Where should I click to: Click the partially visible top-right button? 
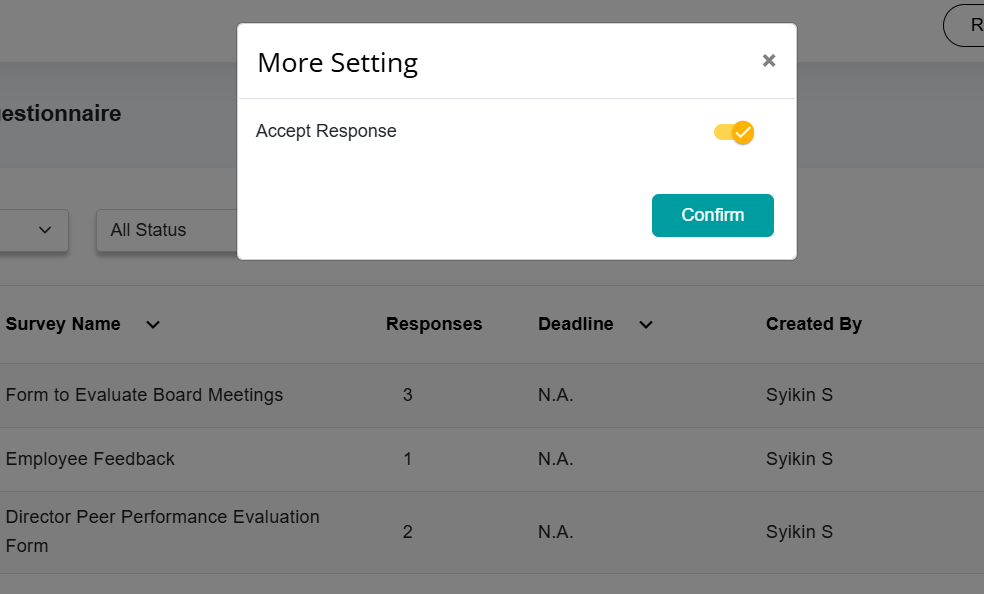point(966,25)
